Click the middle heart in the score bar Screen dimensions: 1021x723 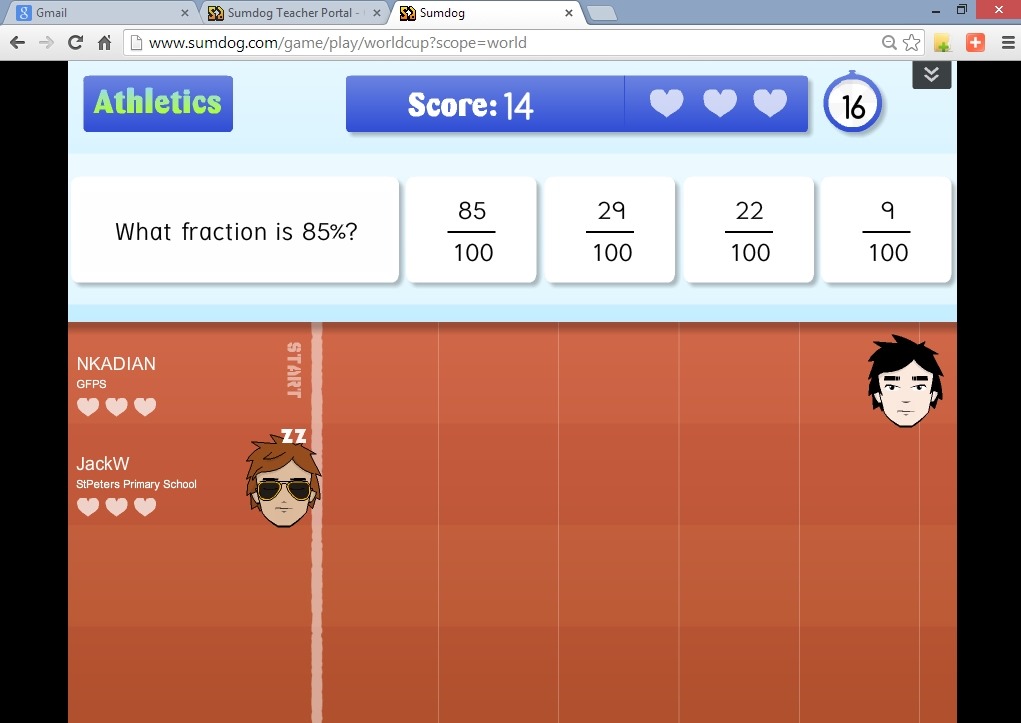pyautogui.click(x=720, y=103)
